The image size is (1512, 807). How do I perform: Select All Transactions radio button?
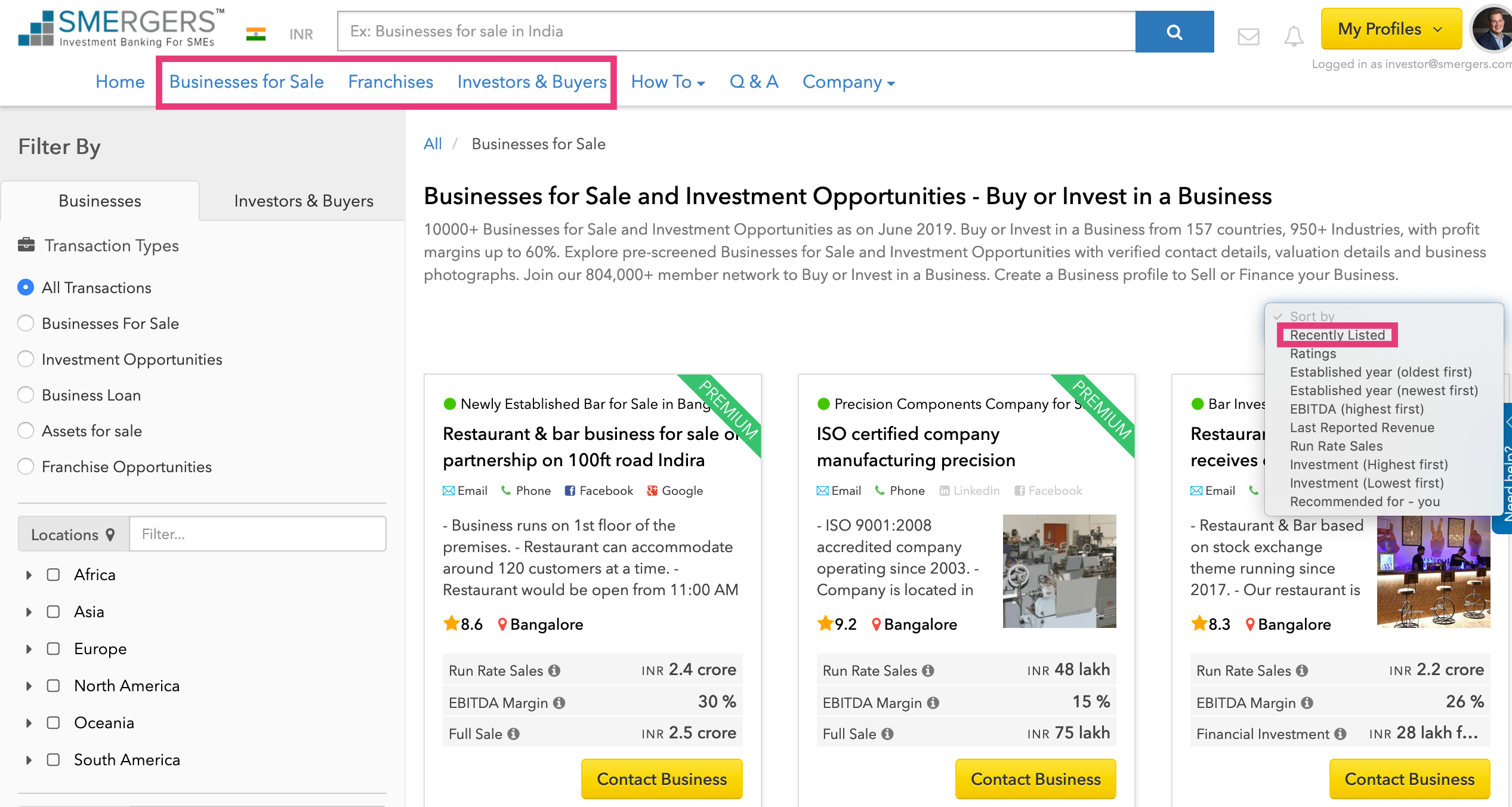(x=26, y=288)
